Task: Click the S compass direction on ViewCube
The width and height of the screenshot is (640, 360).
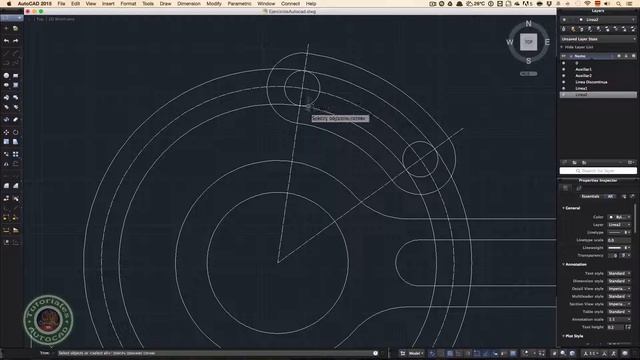Action: [529, 61]
